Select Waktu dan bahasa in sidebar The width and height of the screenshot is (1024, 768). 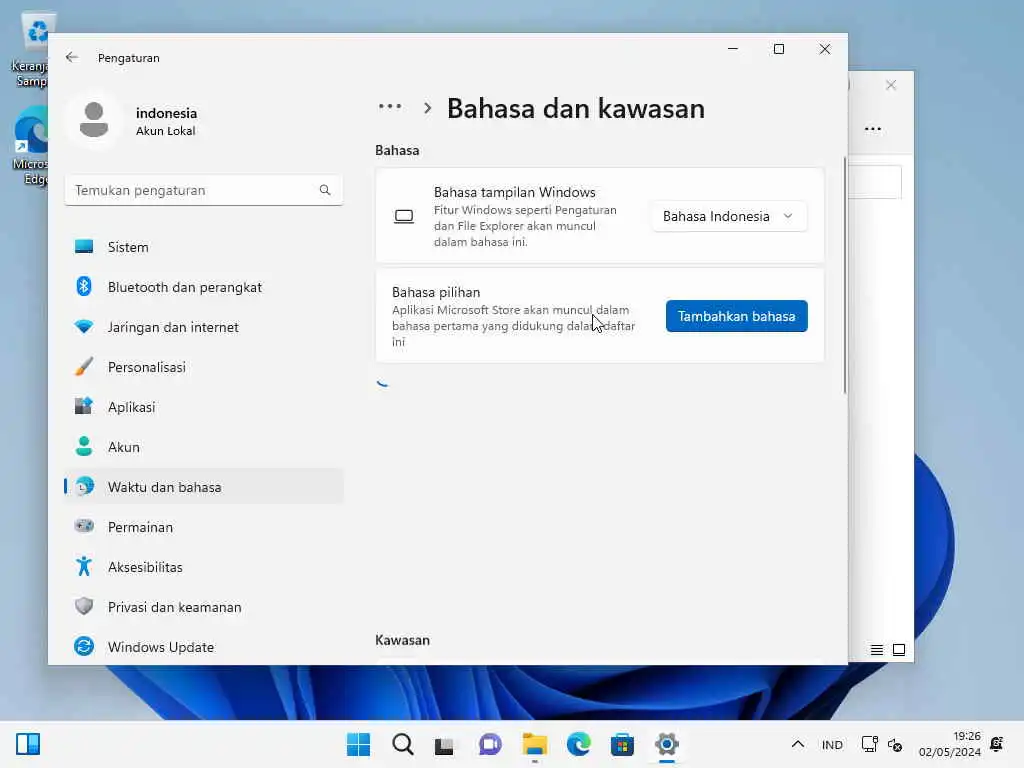[204, 487]
